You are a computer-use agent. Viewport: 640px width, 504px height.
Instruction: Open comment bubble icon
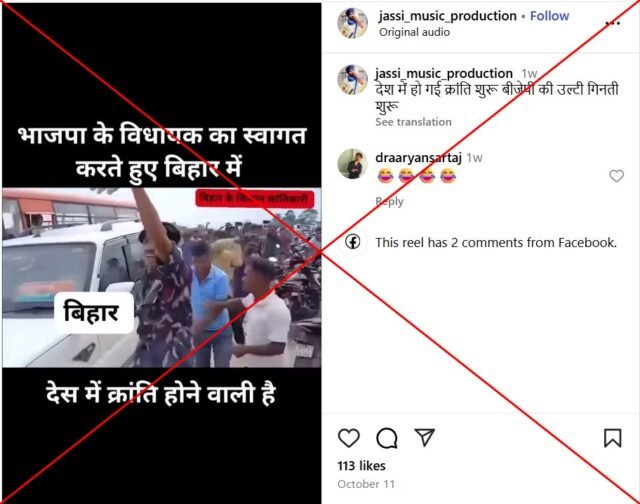387,438
